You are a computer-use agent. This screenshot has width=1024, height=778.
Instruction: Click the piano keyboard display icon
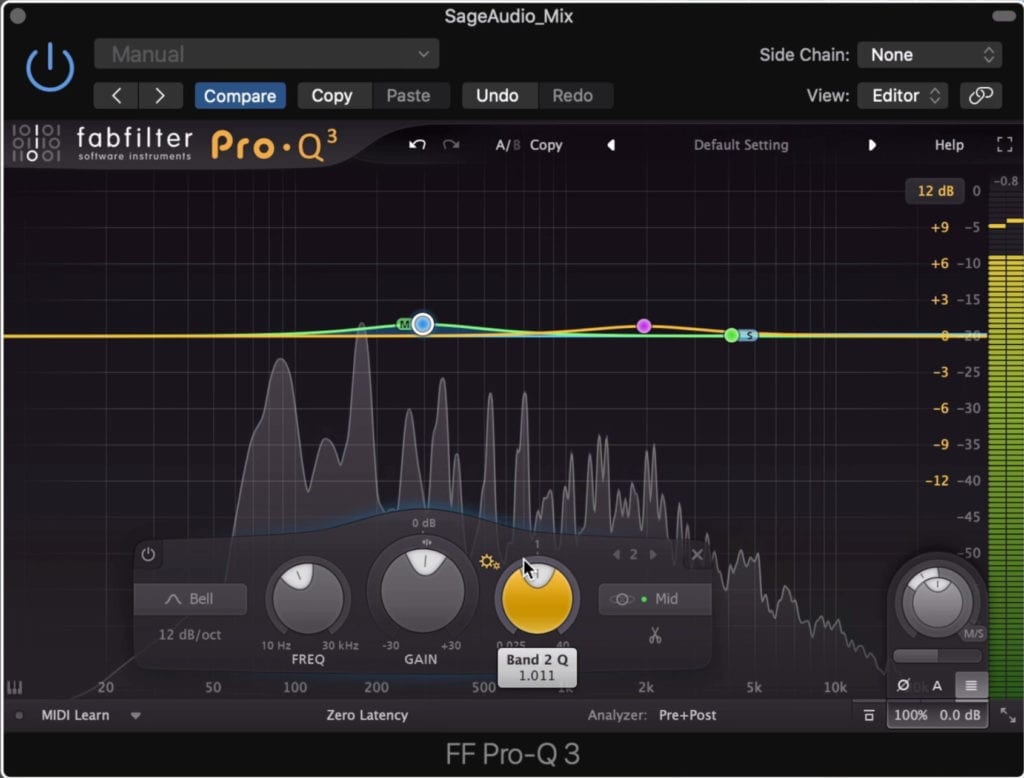tap(14, 687)
